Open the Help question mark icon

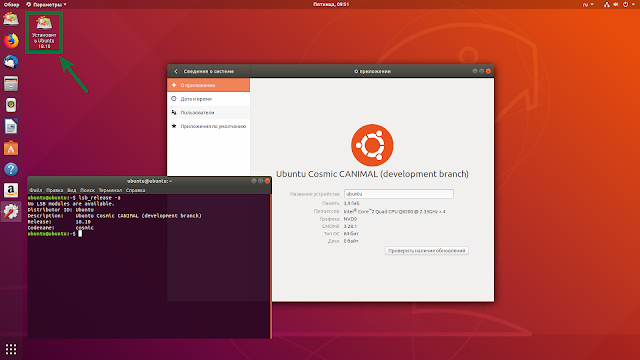pos(11,169)
